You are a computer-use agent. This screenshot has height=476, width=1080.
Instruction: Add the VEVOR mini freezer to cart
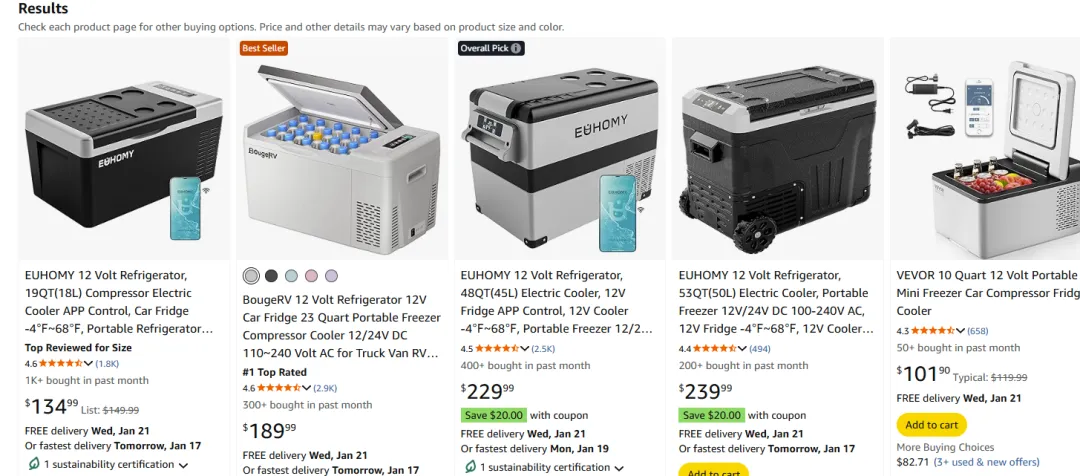[x=931, y=425]
